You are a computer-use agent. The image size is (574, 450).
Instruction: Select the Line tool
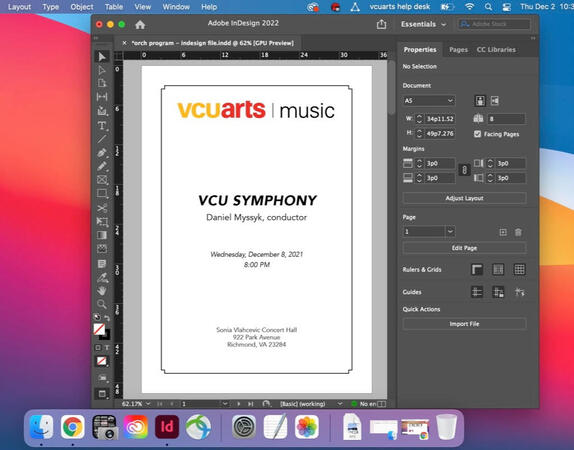(102, 139)
